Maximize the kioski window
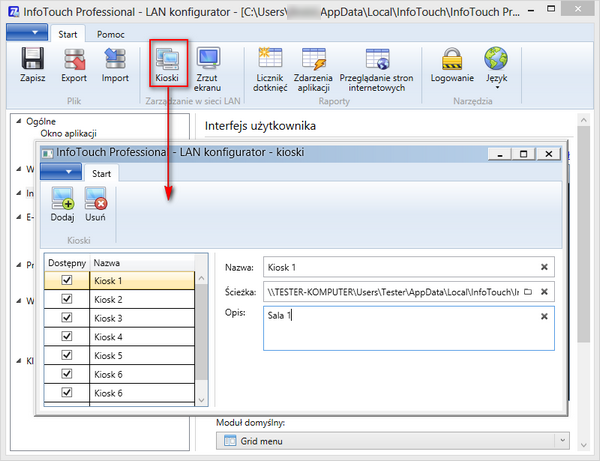This screenshot has height=461, width=600. [523, 154]
